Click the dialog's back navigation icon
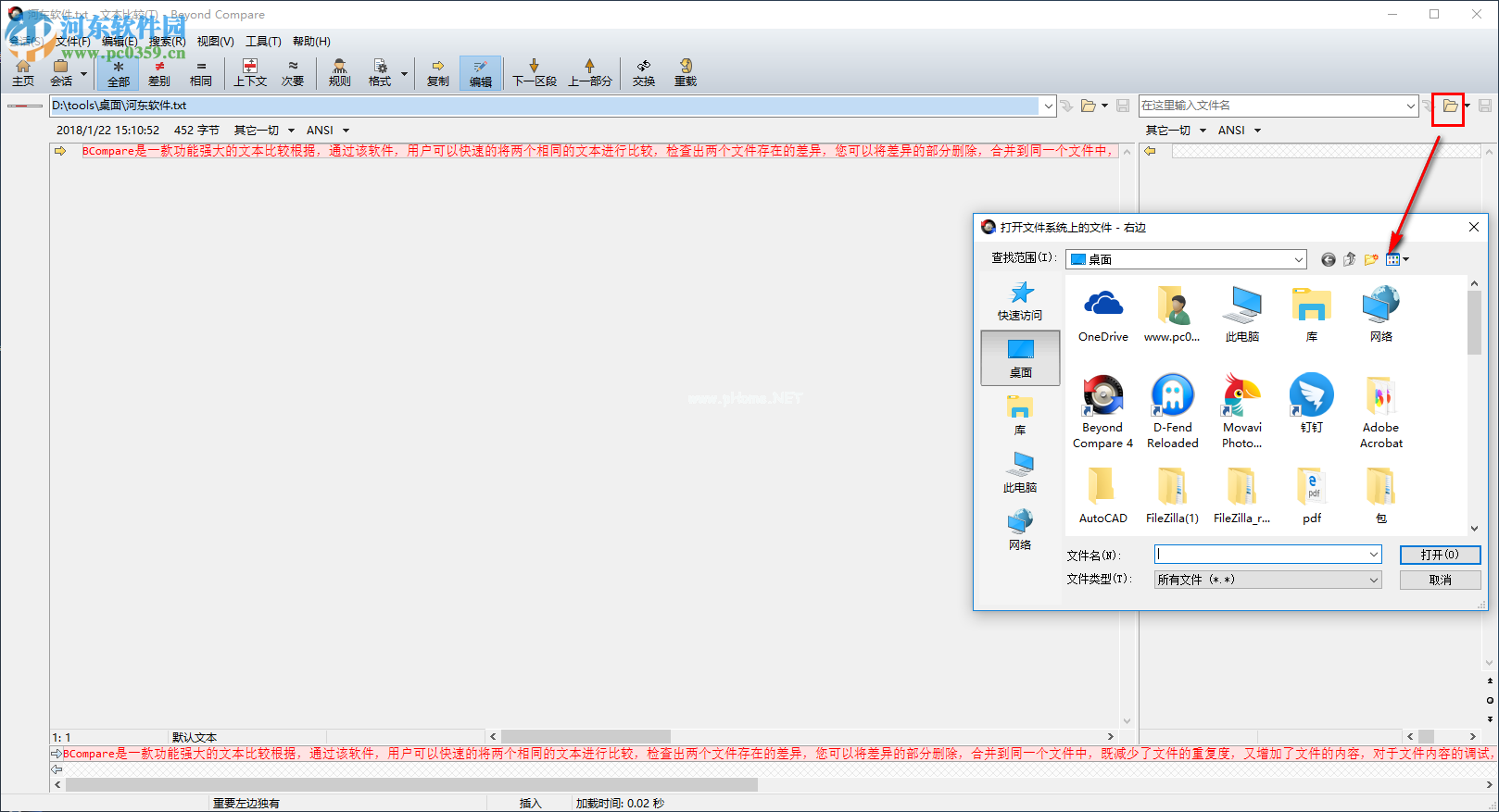The image size is (1499, 812). pyautogui.click(x=1329, y=259)
